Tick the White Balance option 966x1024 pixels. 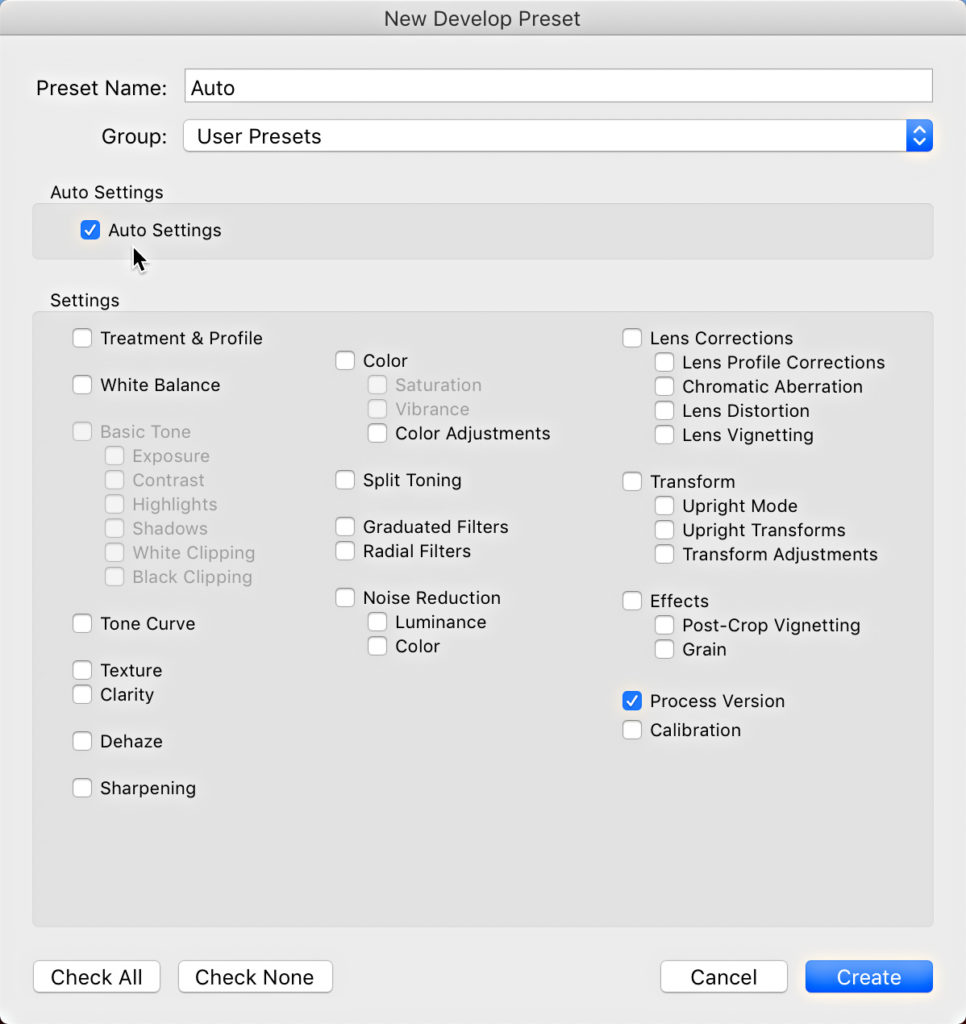[x=82, y=385]
